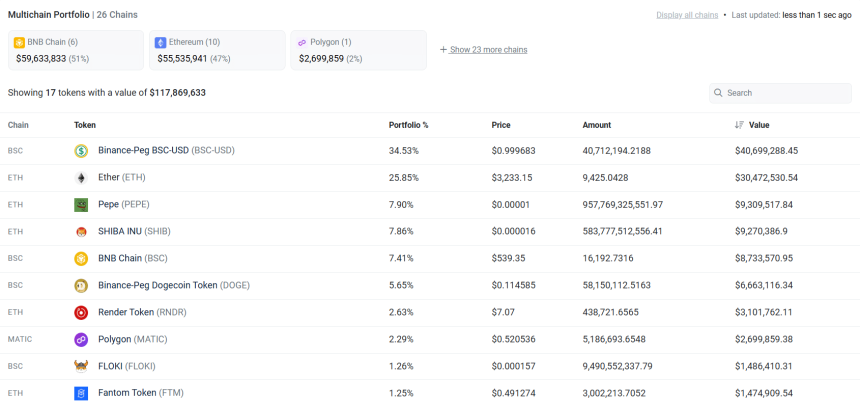
Task: Click the Ether token diamond icon
Action: point(81,178)
